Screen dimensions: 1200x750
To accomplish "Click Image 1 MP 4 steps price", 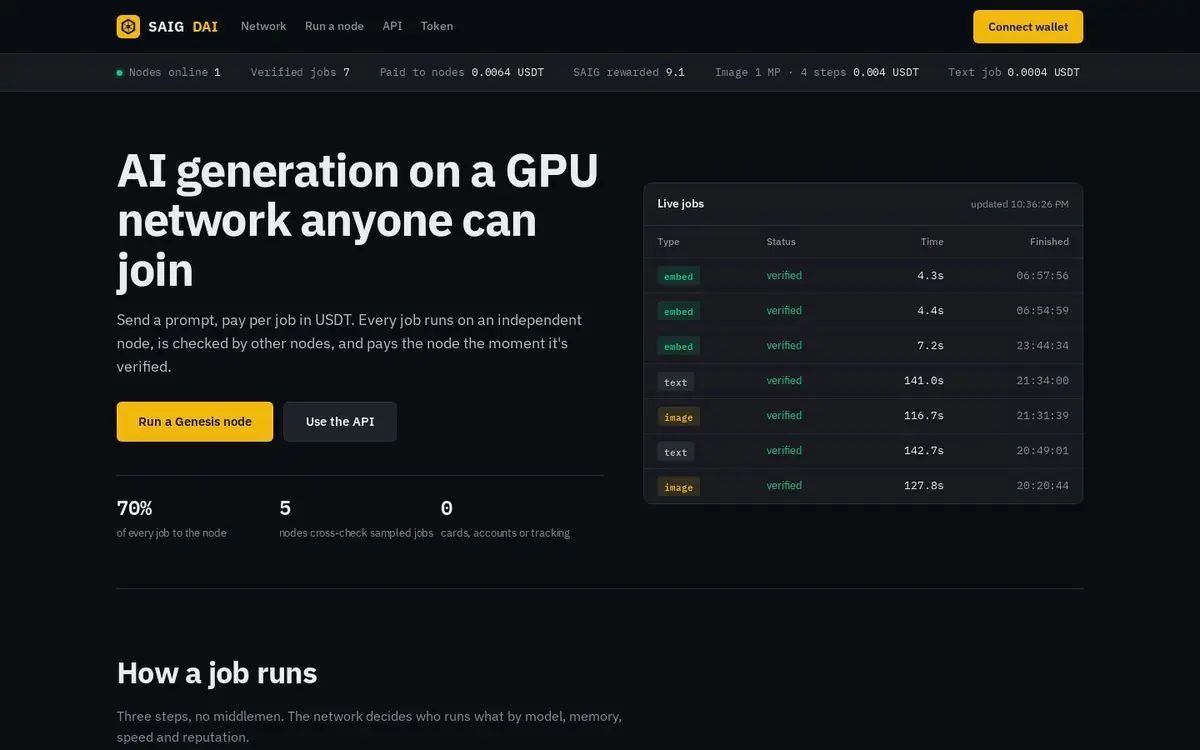I will coord(817,73).
